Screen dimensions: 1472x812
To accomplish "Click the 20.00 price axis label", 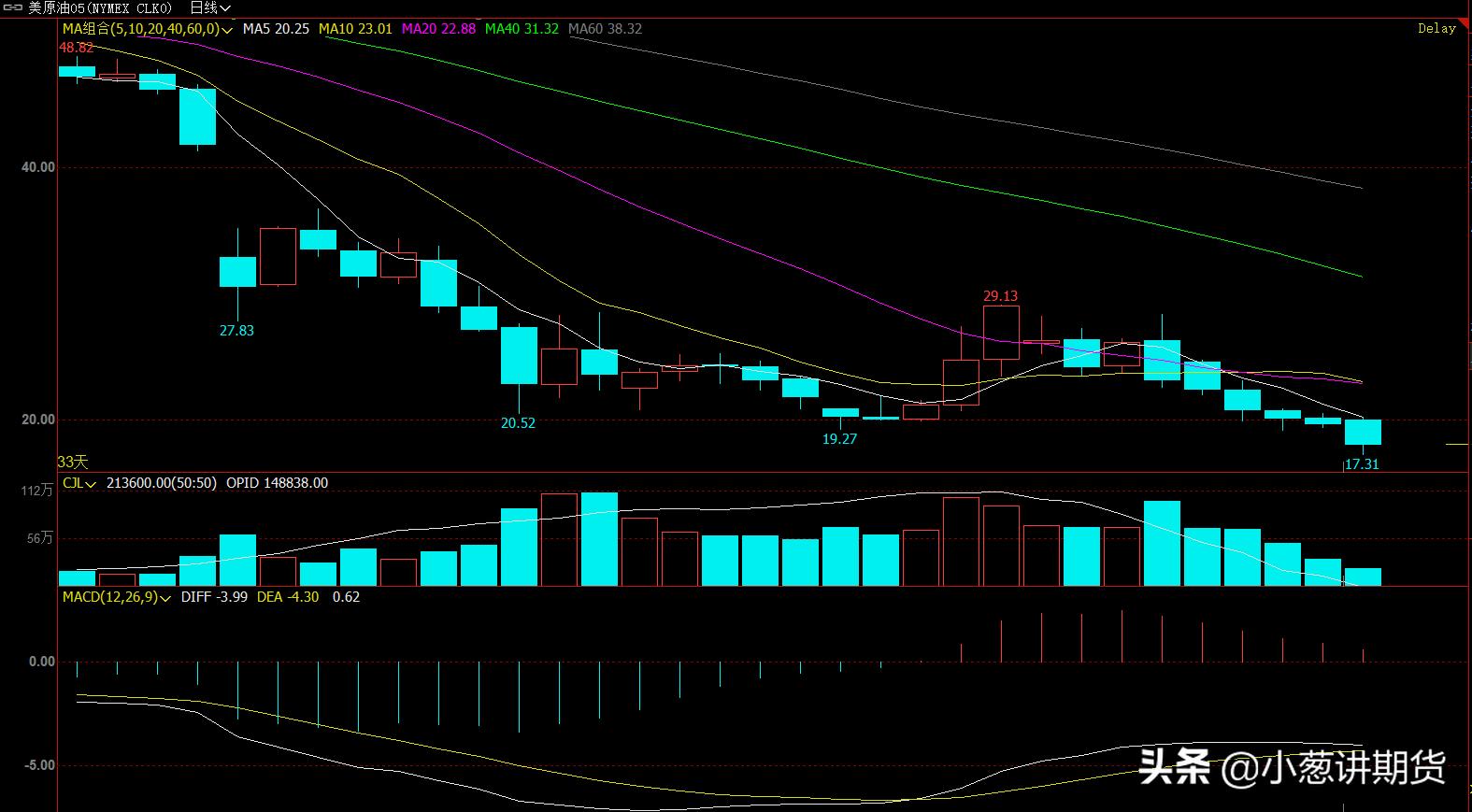I will tap(38, 420).
